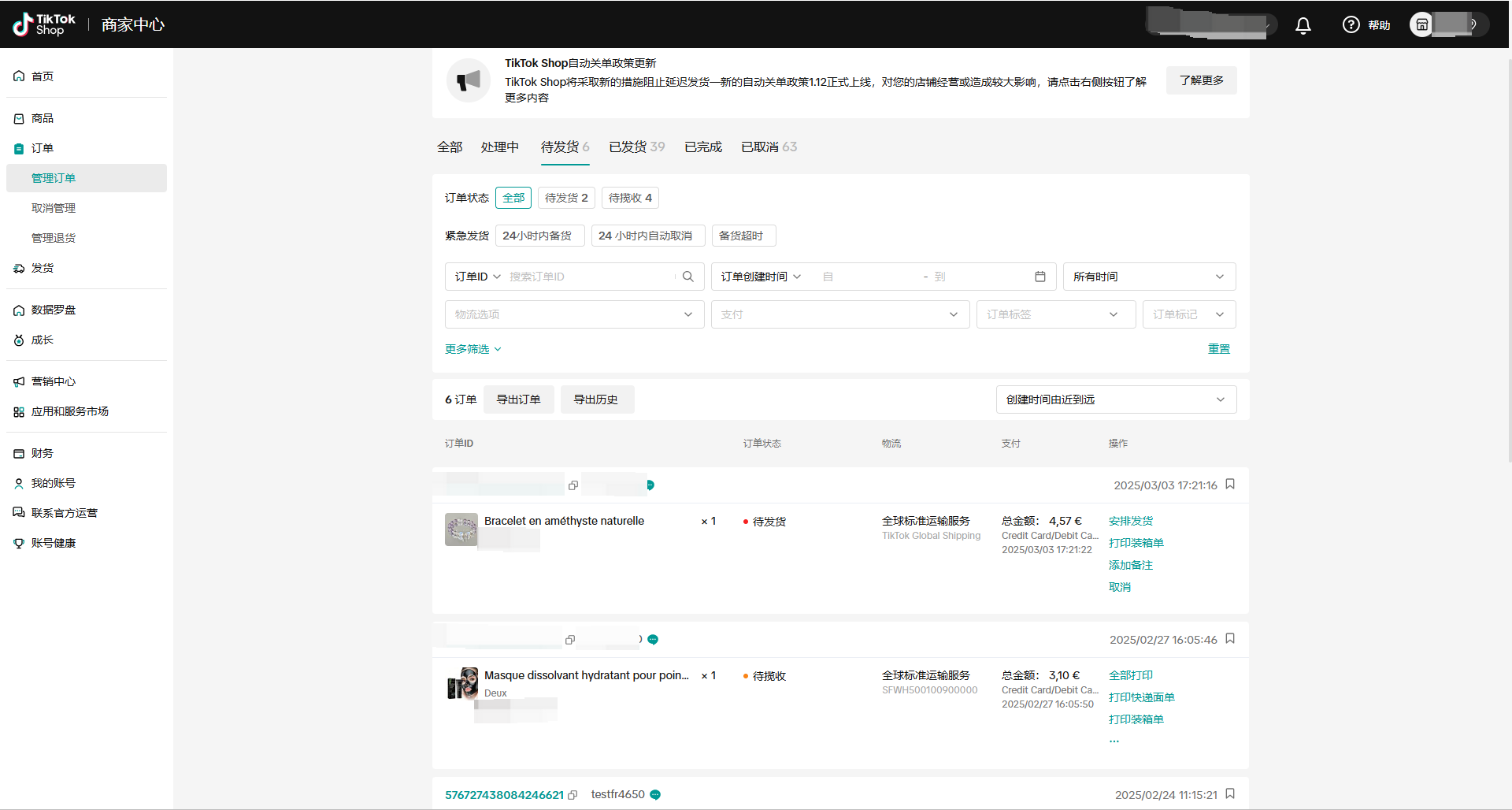1512x810 pixels.
Task: Bookmark the 2025/03/03 17:21:16 order
Action: (x=1230, y=485)
